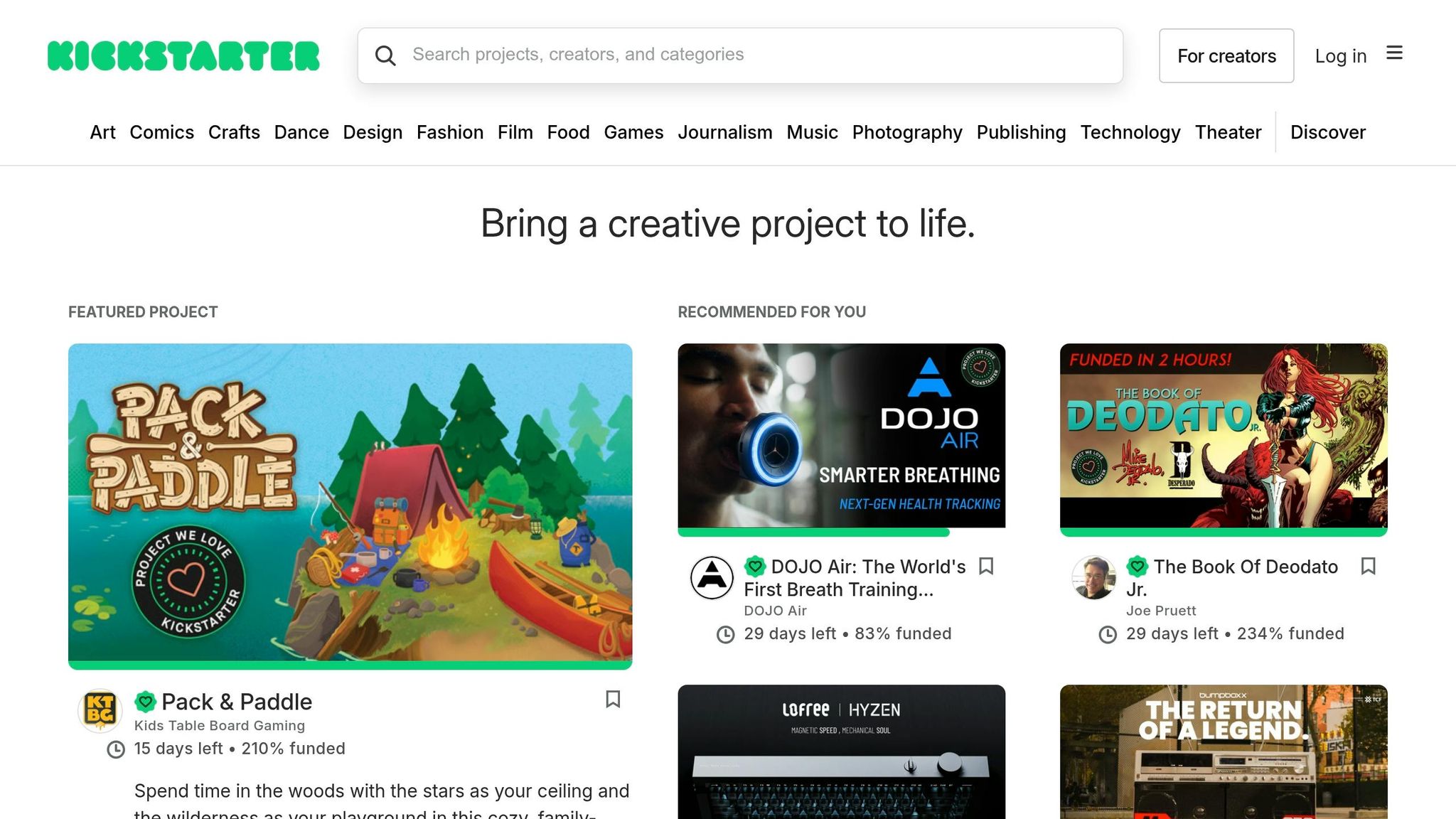Open the hamburger menu icon
This screenshot has height=819, width=1456.
point(1394,53)
